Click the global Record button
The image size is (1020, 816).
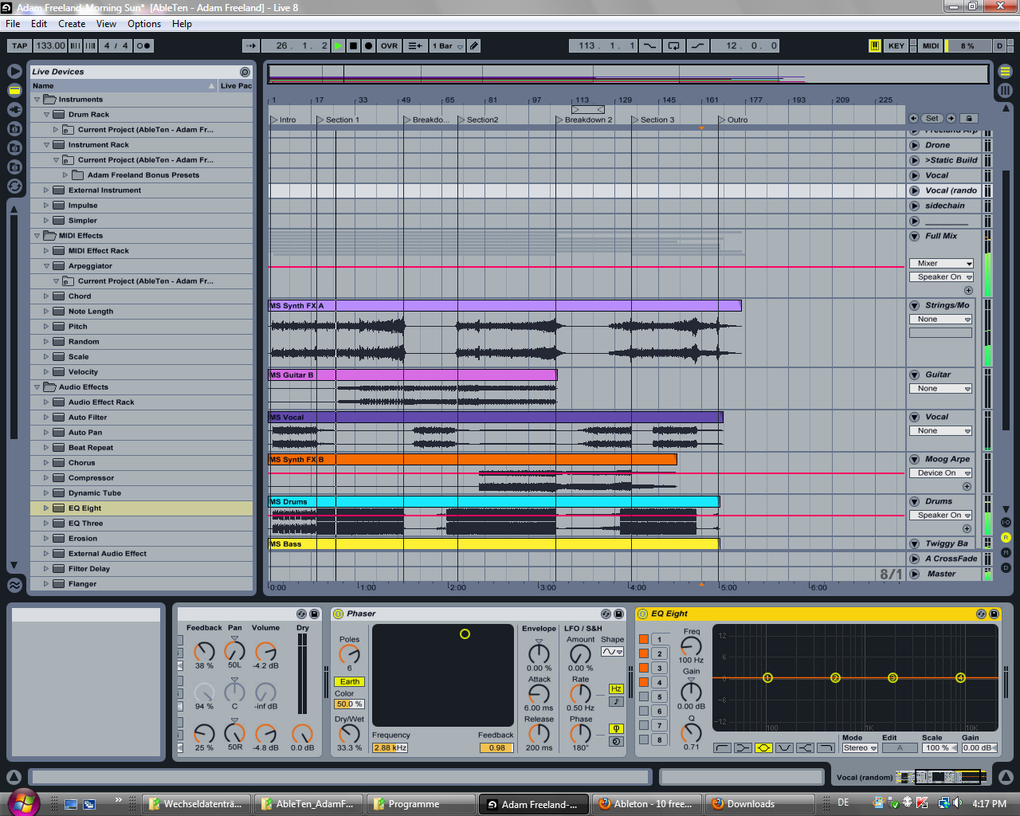[x=368, y=46]
